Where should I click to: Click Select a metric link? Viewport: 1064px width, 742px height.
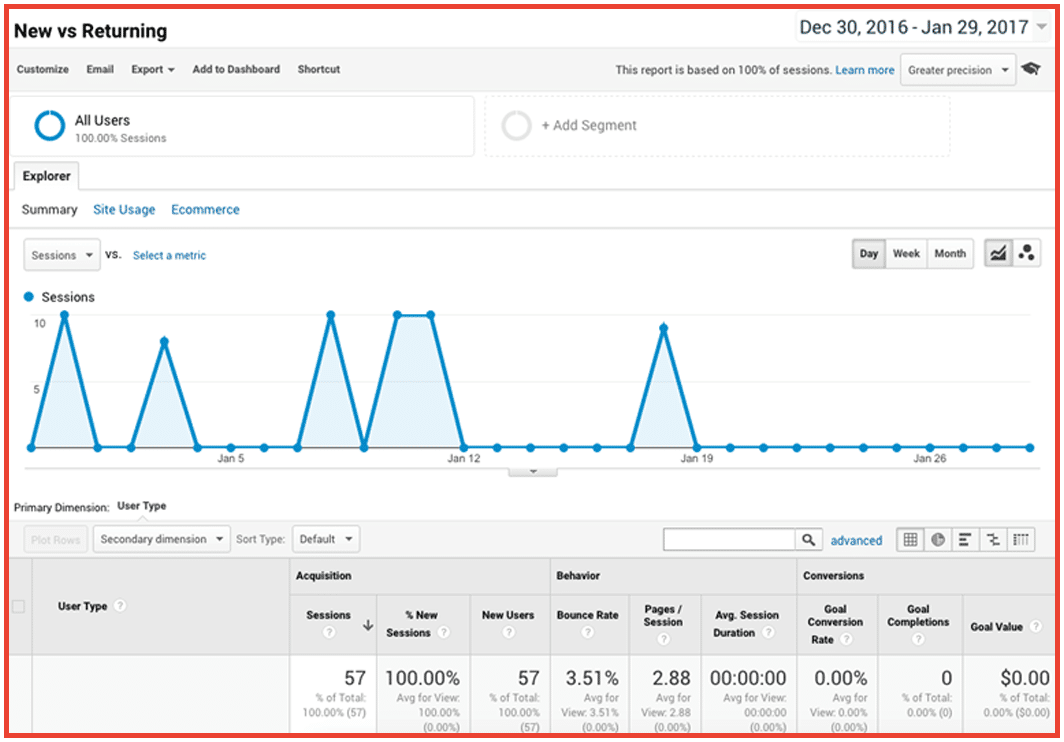(x=169, y=255)
